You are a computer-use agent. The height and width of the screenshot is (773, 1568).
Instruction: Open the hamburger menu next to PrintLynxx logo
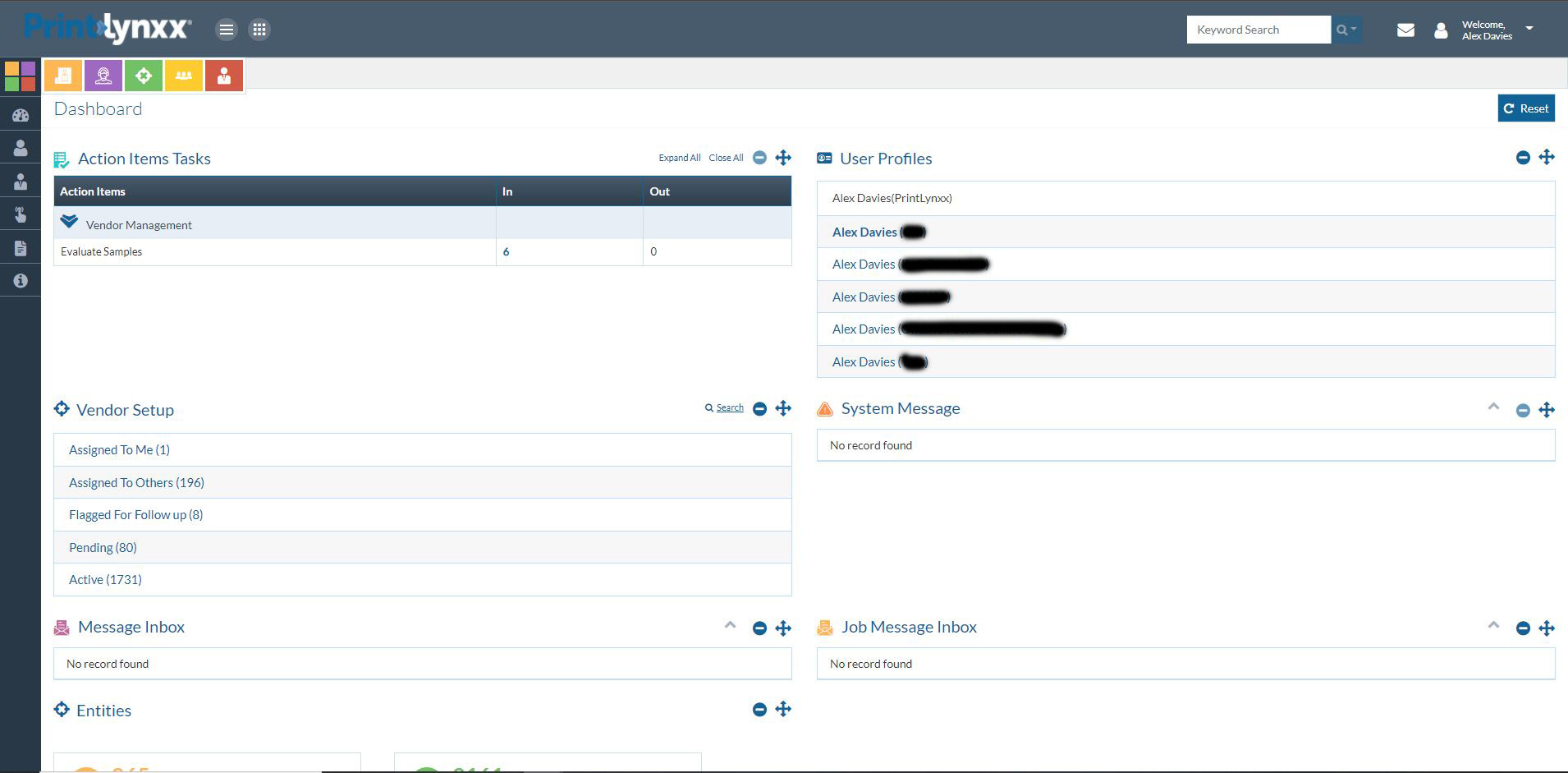[x=227, y=29]
